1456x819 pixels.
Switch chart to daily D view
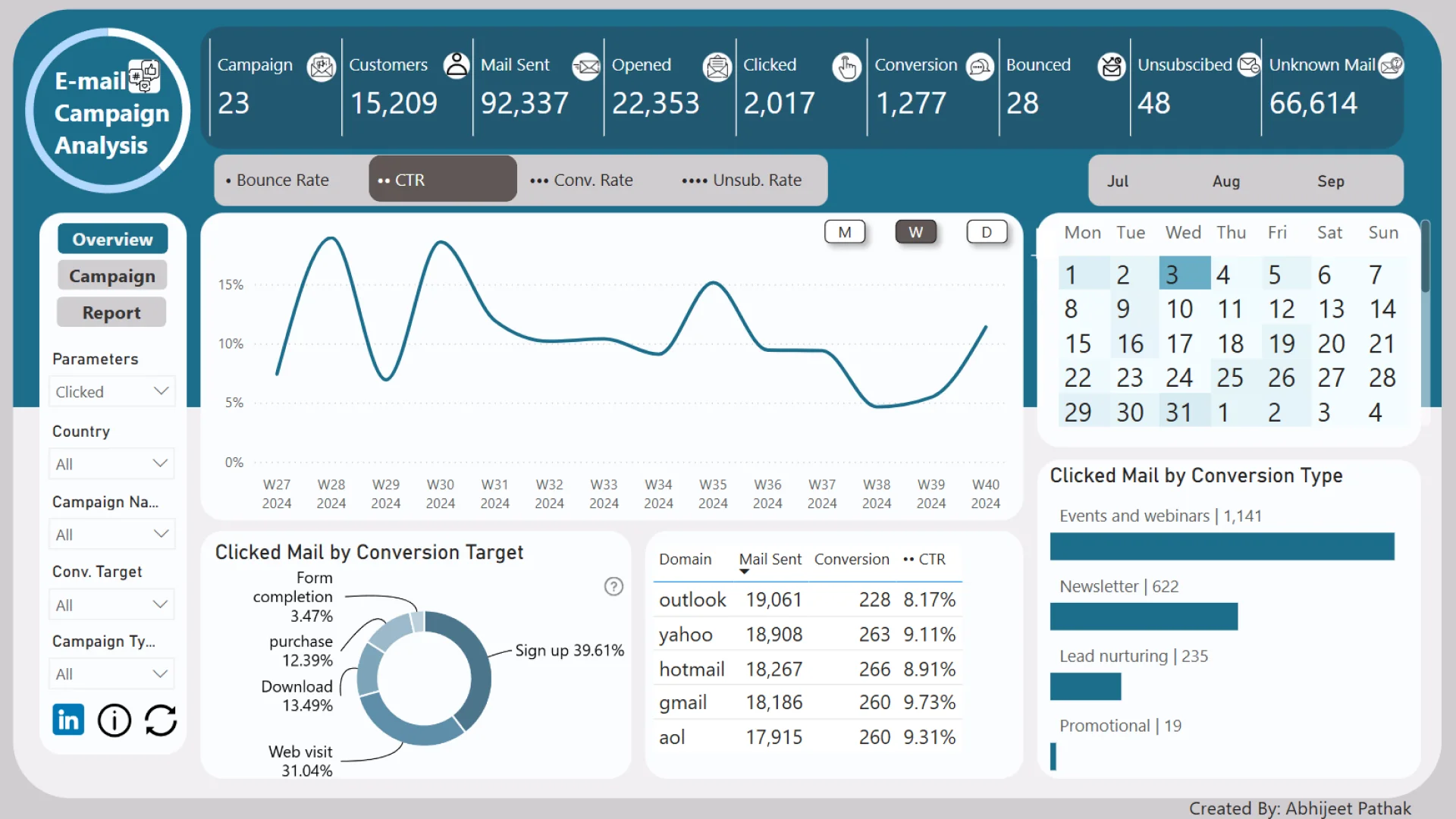(x=987, y=232)
